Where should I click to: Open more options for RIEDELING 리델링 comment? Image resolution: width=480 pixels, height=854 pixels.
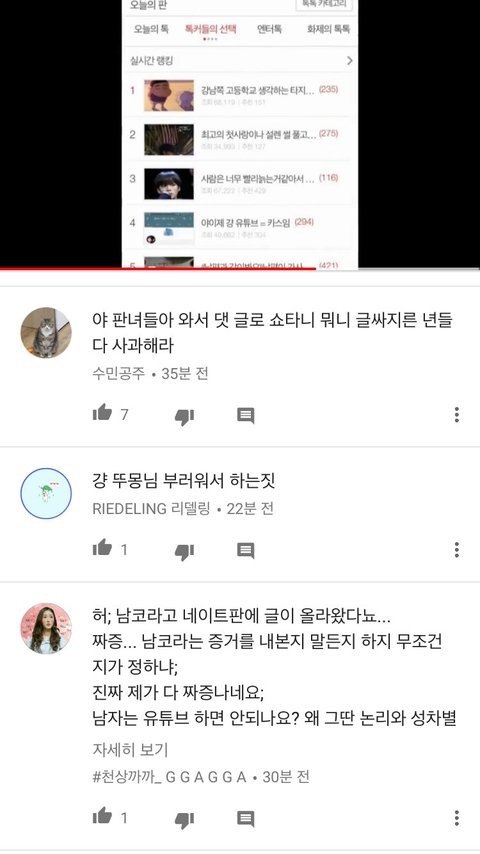point(457,549)
